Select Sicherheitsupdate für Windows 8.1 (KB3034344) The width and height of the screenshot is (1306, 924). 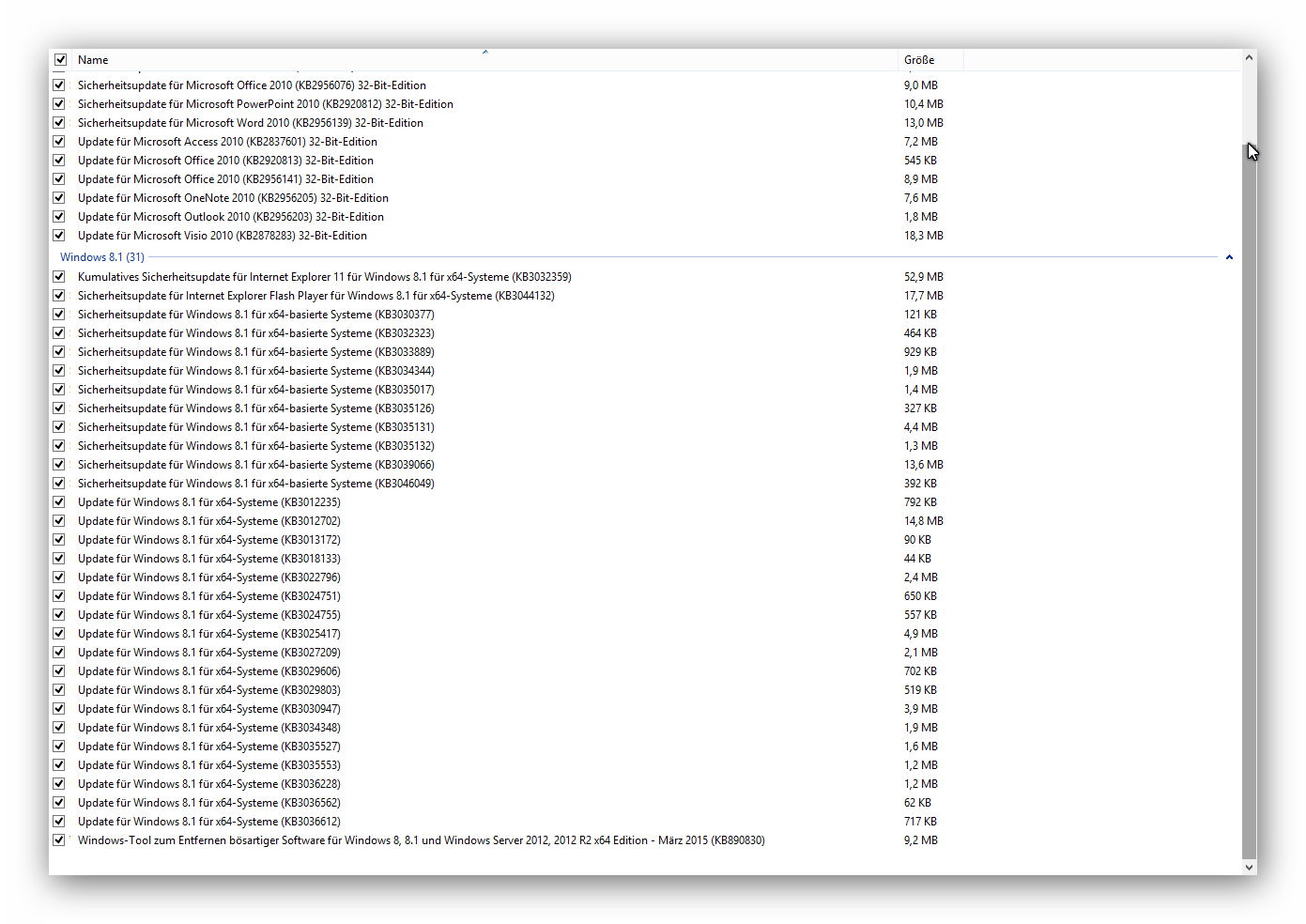tap(256, 371)
